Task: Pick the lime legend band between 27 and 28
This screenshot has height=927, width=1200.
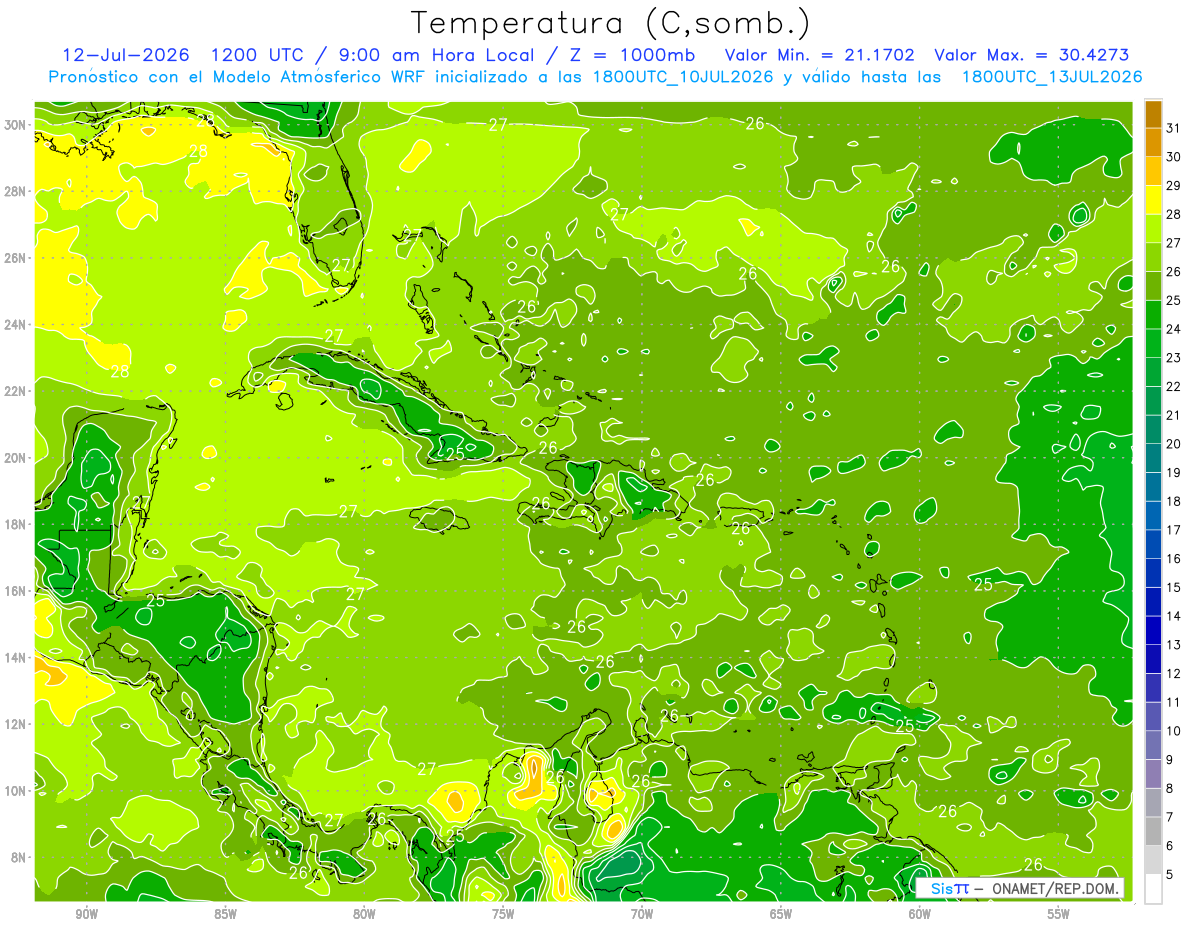Action: point(1153,229)
